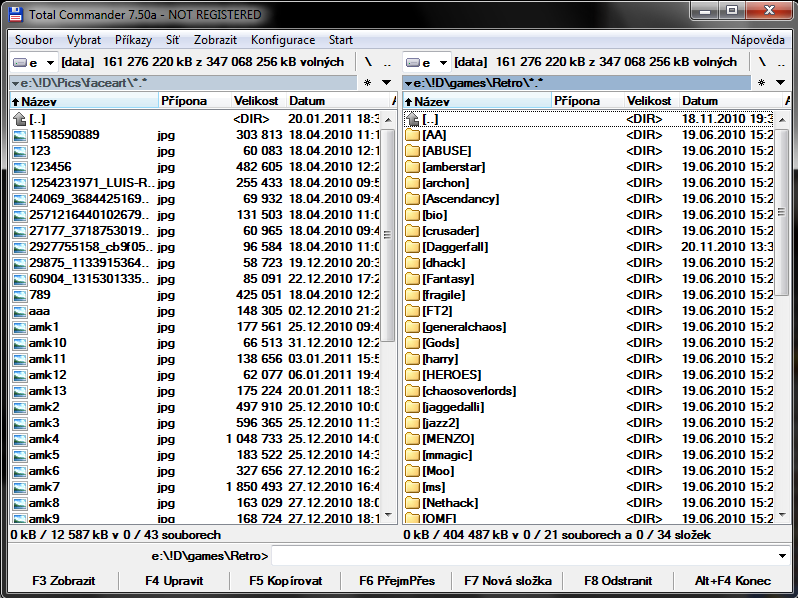Screen dimensions: 798x598
Task: Click the F8 Odstranit button
Action: point(618,581)
